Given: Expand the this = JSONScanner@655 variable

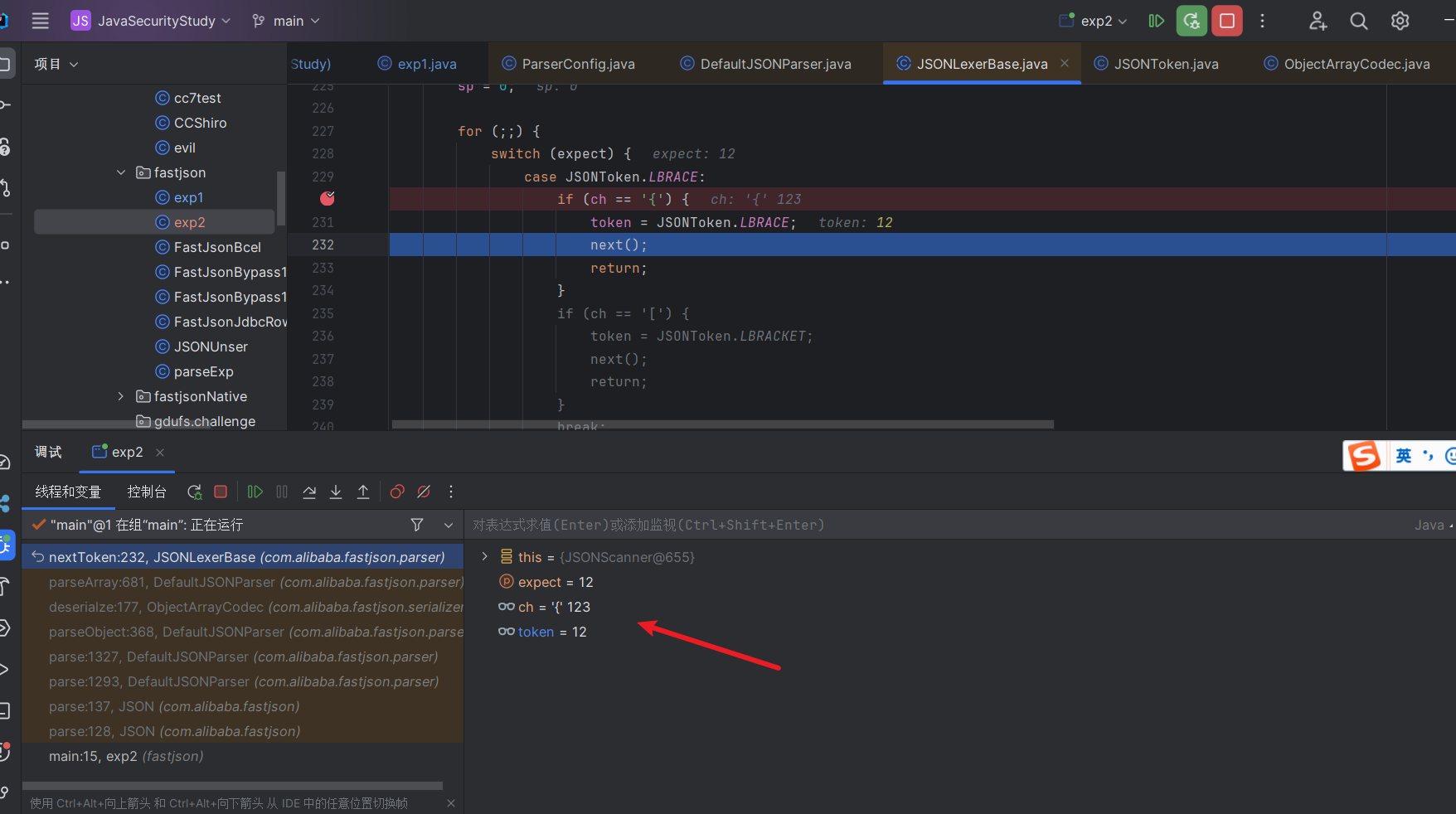Looking at the screenshot, I should [x=484, y=557].
